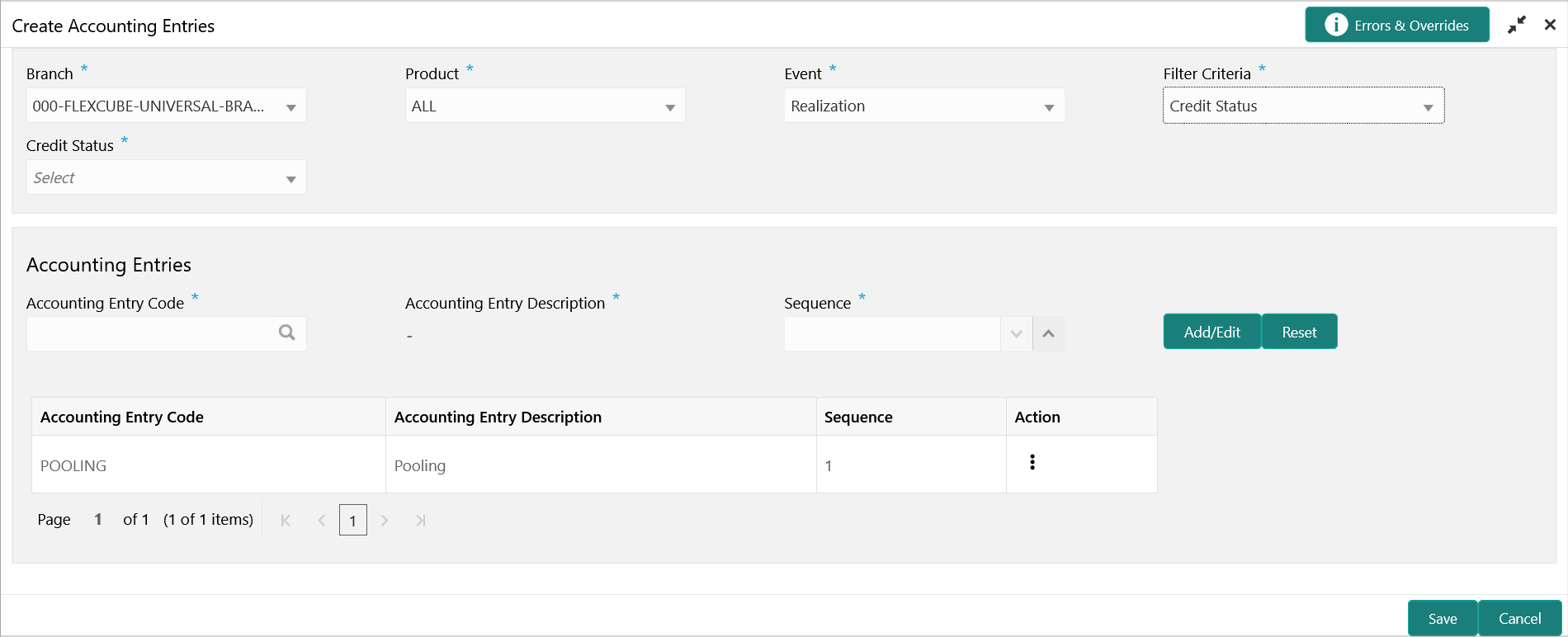This screenshot has width=1568, height=637.
Task: Open the Credit Status Select dropdown
Action: pyautogui.click(x=166, y=177)
